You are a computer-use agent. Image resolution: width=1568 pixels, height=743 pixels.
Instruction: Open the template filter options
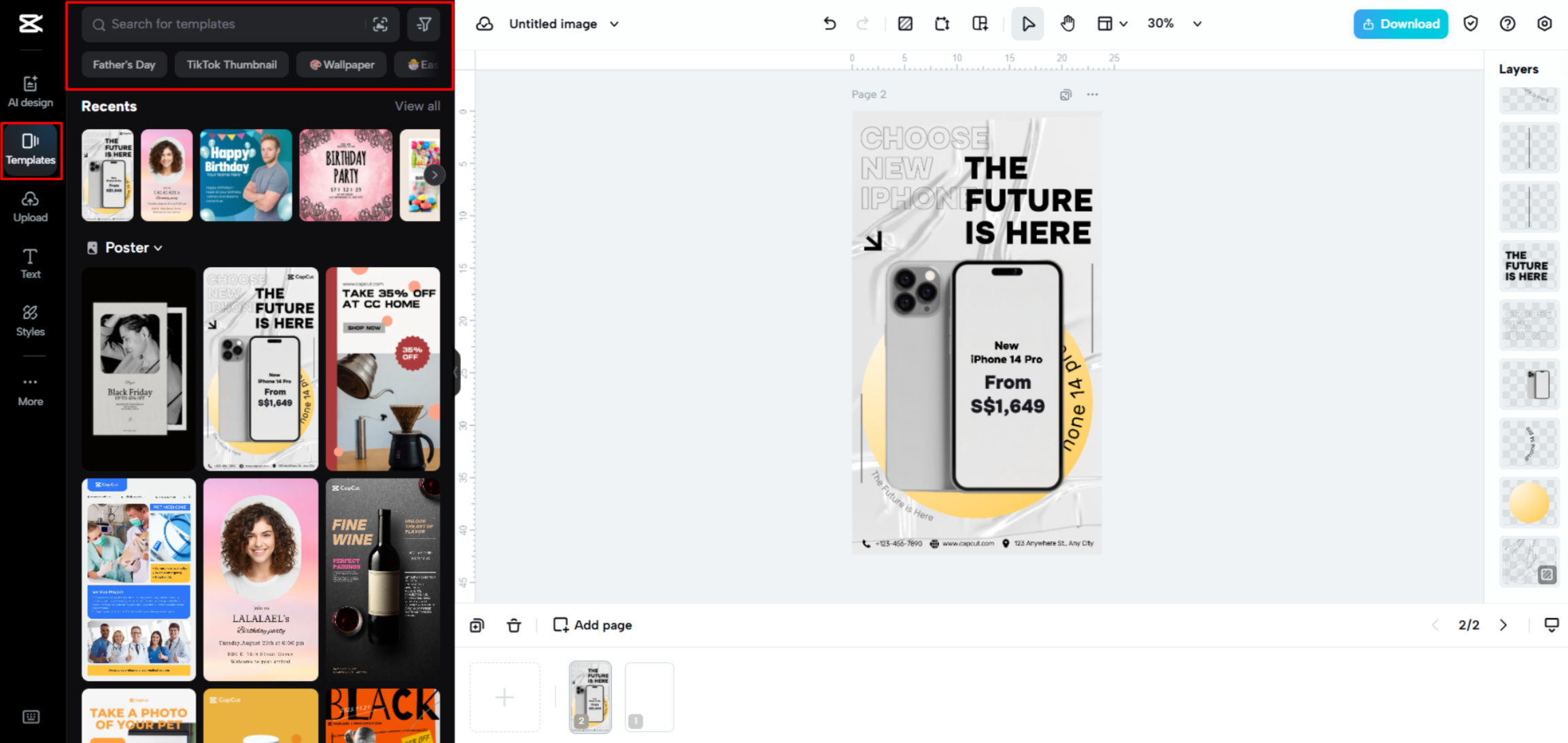[423, 24]
